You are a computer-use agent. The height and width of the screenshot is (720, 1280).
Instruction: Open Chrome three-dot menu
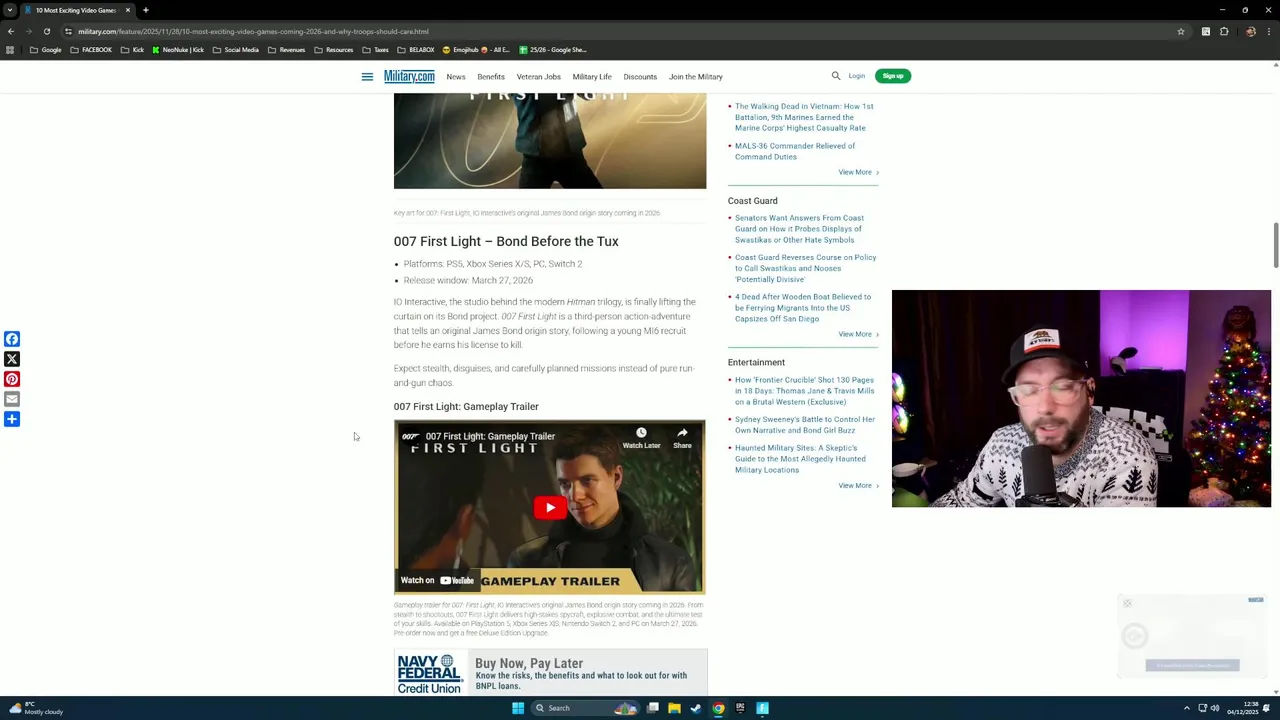coord(1269,31)
